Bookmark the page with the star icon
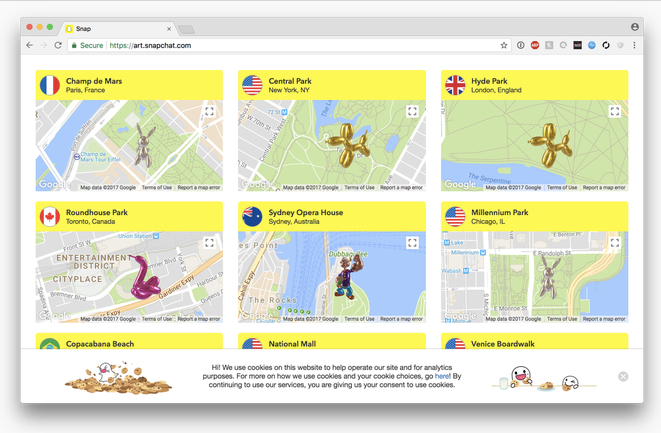 [x=504, y=45]
